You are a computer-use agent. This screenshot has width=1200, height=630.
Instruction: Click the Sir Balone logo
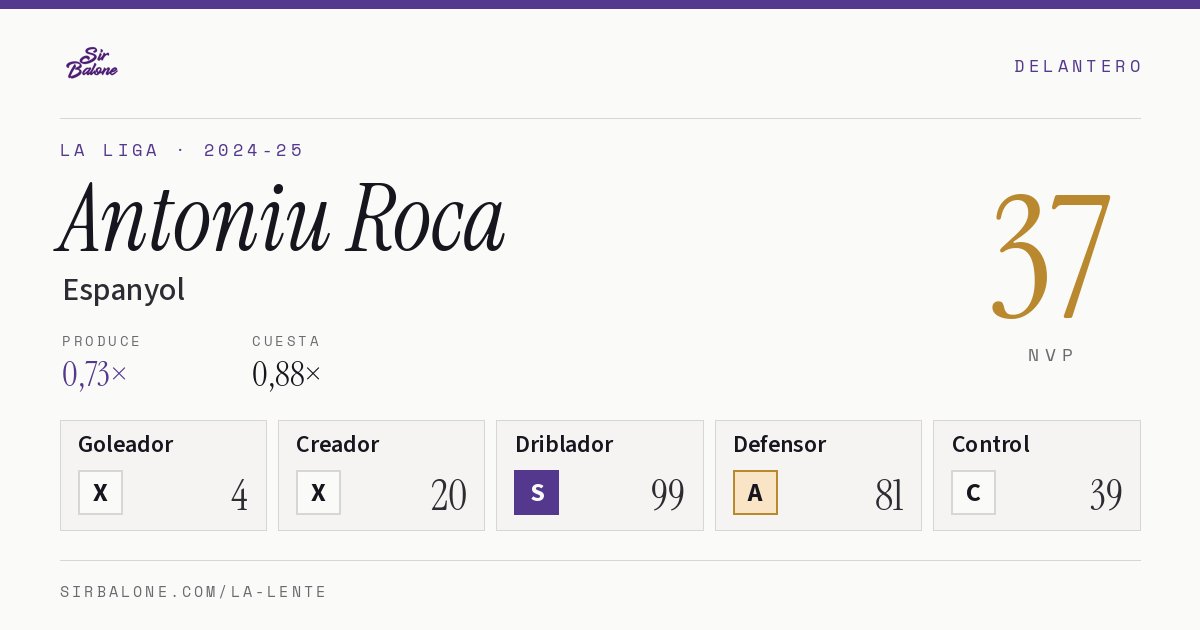coord(92,62)
